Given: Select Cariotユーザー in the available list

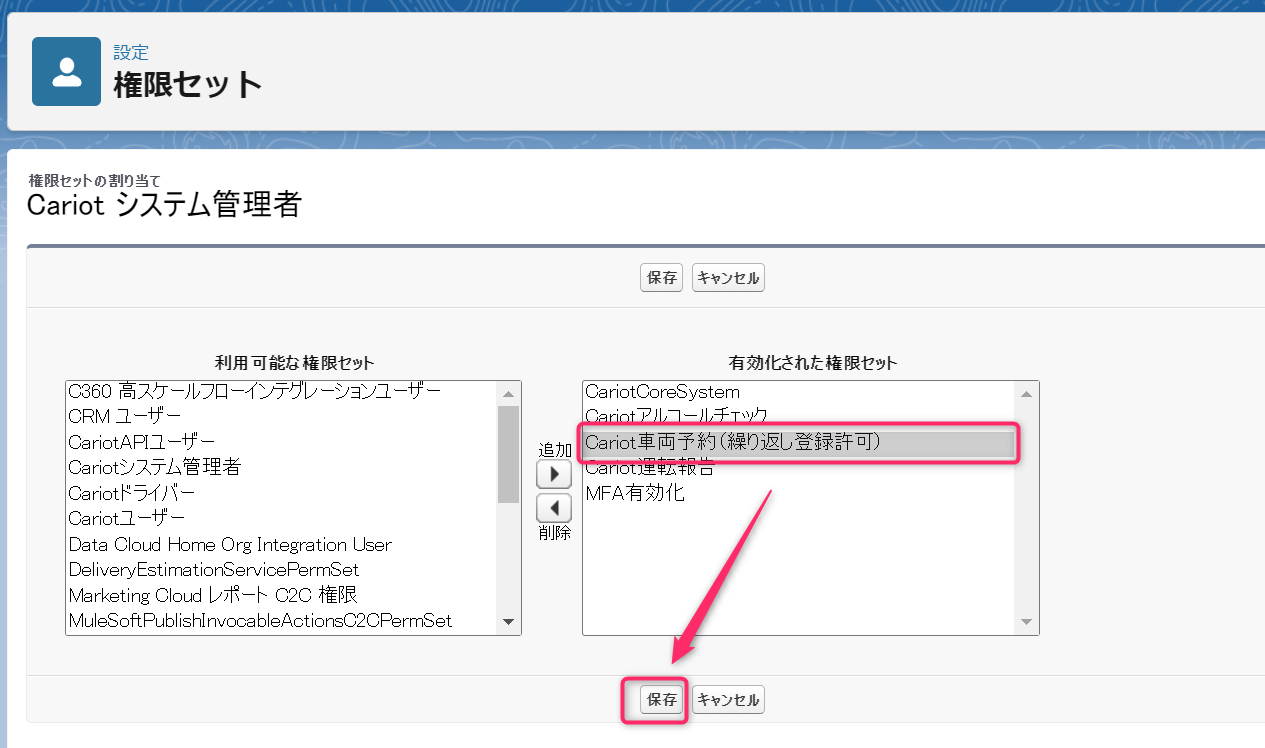Looking at the screenshot, I should pyautogui.click(x=281, y=518).
